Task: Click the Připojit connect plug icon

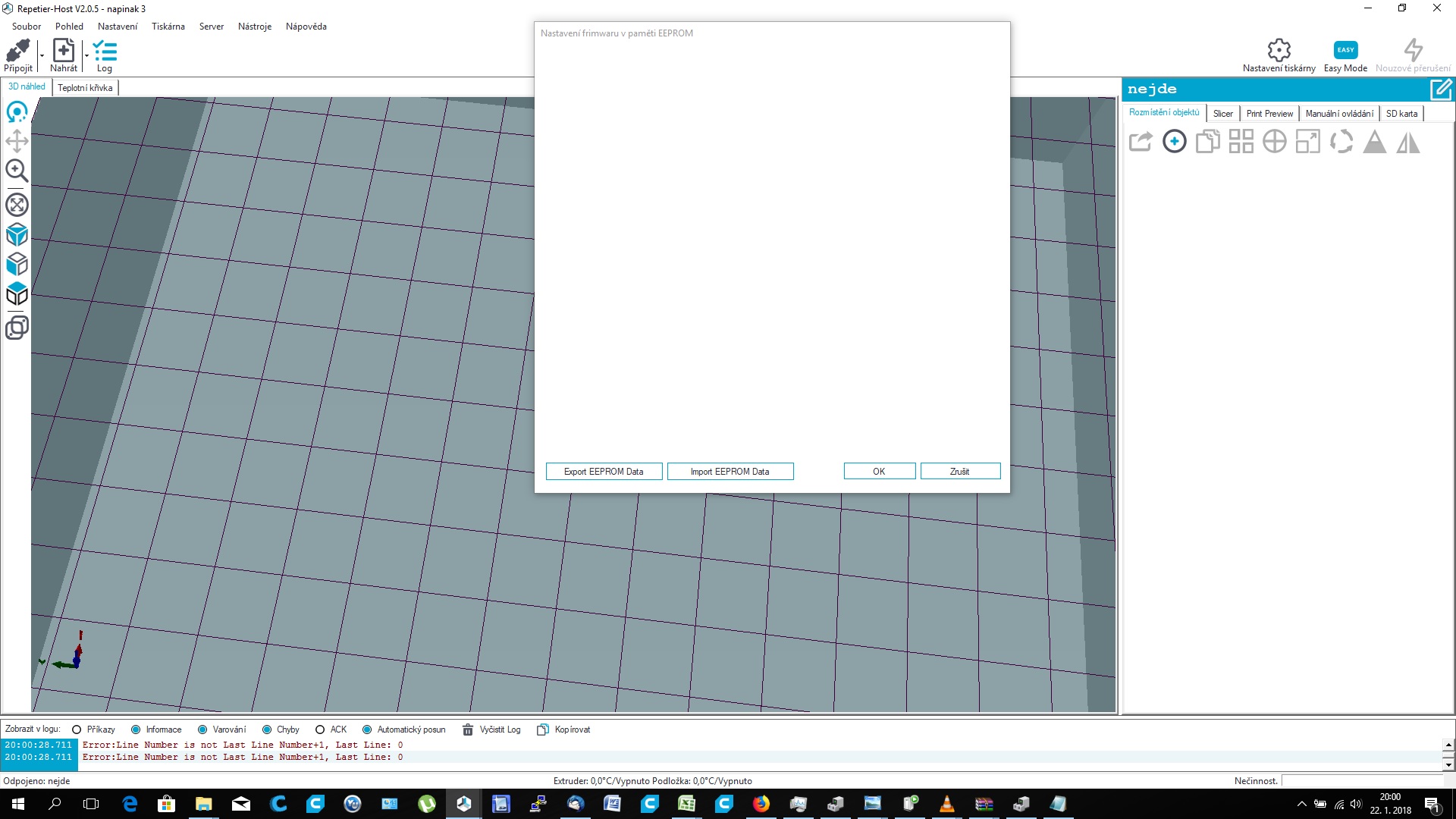Action: click(17, 51)
